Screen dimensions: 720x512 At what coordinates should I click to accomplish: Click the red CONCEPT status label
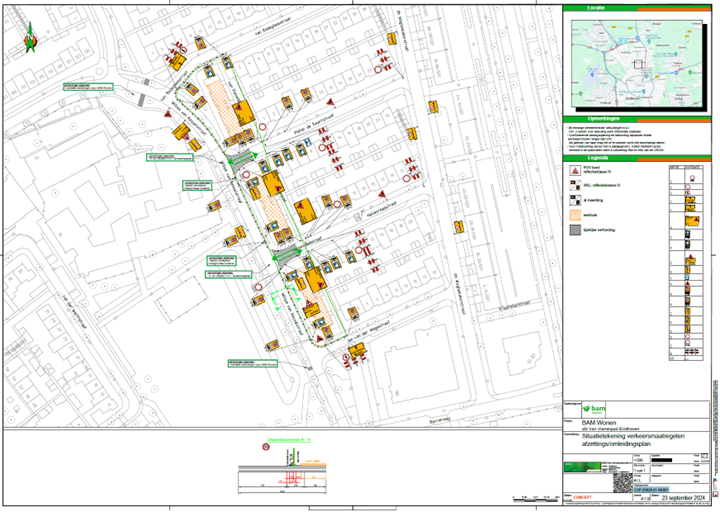point(580,497)
